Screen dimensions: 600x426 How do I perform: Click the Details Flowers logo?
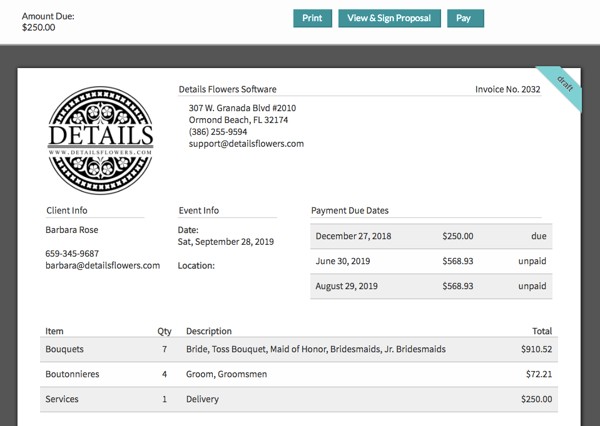click(x=100, y=140)
